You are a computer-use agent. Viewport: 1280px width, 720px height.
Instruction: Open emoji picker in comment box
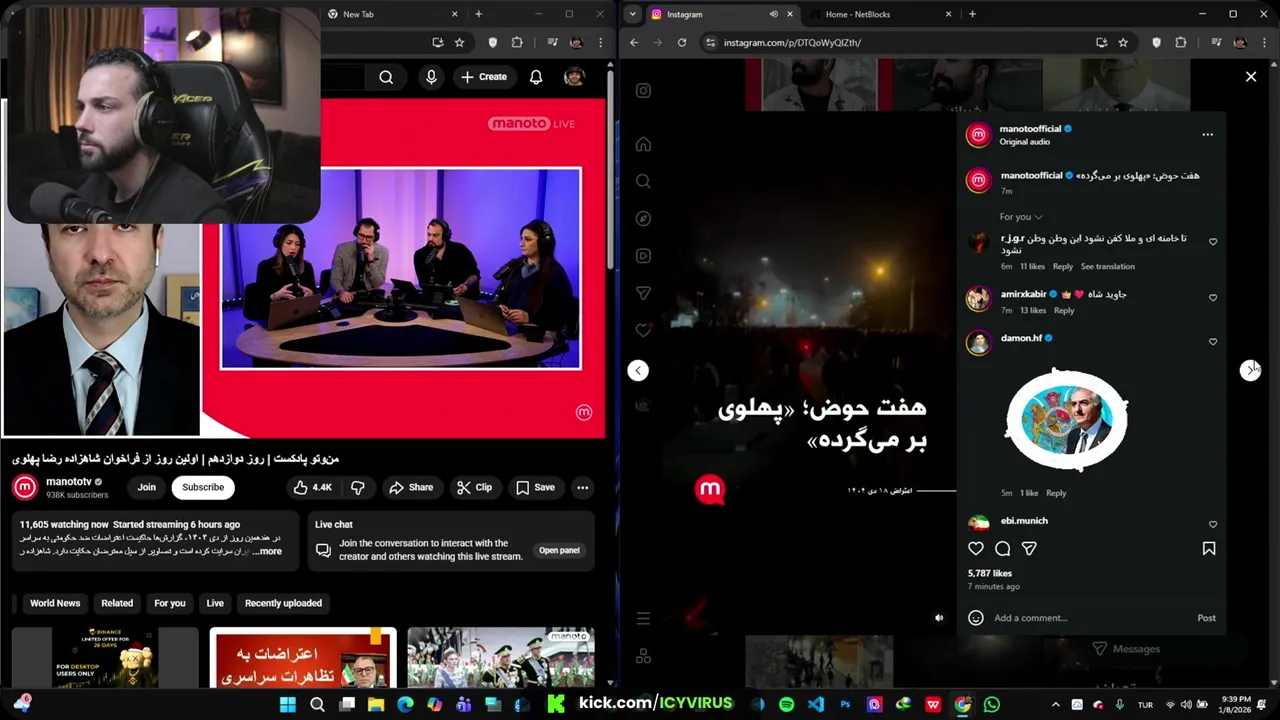click(976, 618)
